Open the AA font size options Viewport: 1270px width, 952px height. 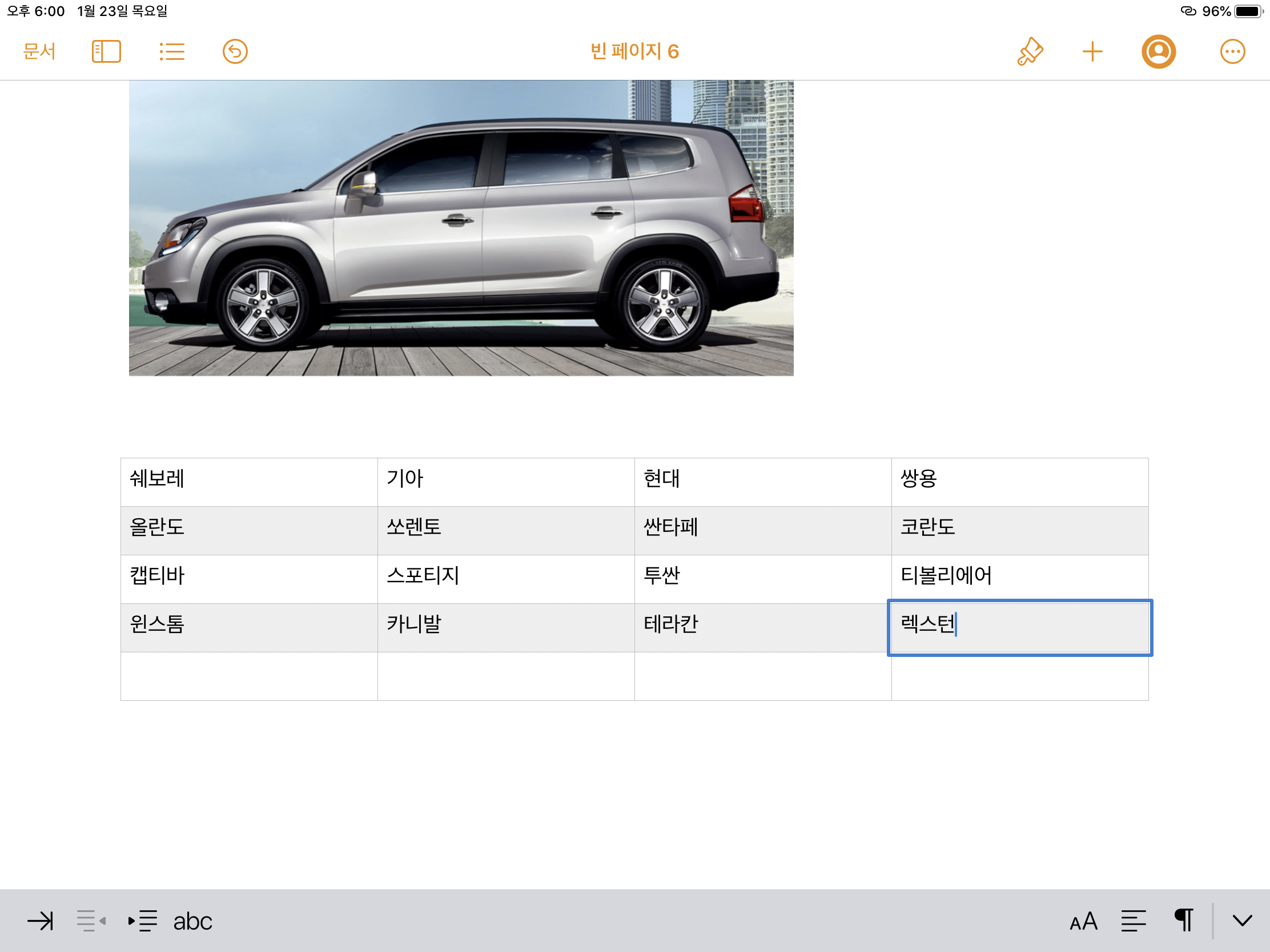(1083, 921)
